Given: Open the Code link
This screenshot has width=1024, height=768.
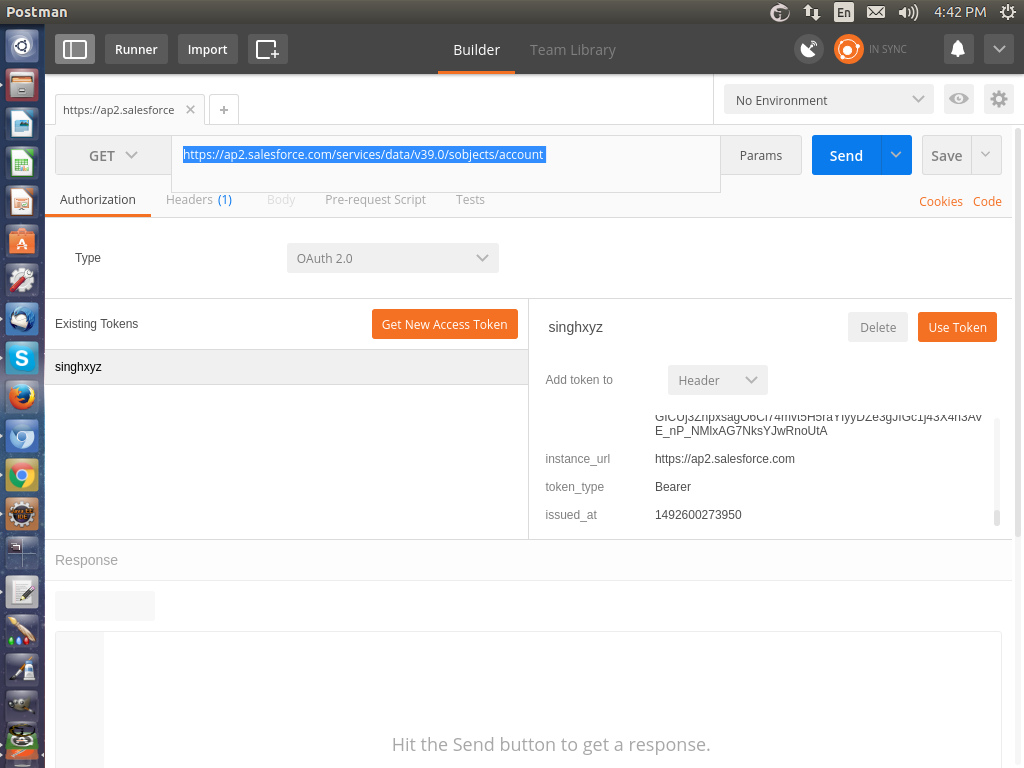Looking at the screenshot, I should tap(987, 202).
